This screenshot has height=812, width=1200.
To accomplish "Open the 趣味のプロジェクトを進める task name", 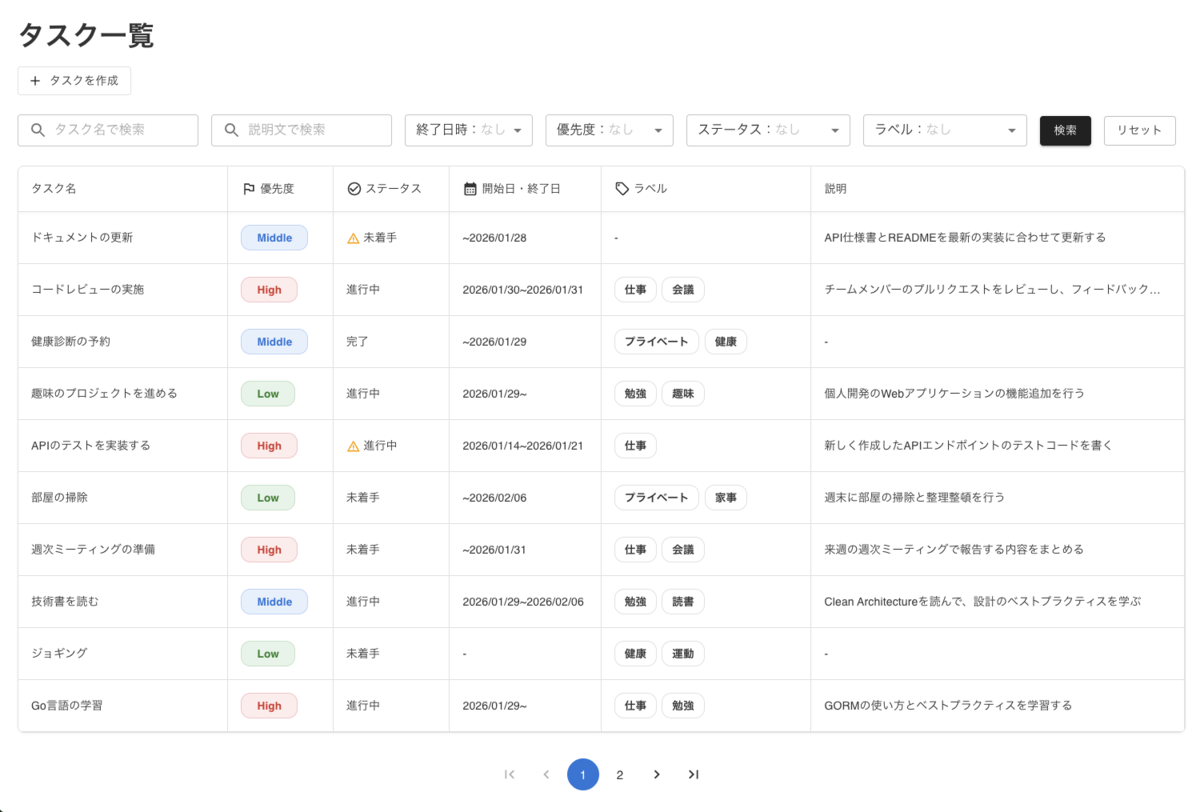I will (104, 394).
